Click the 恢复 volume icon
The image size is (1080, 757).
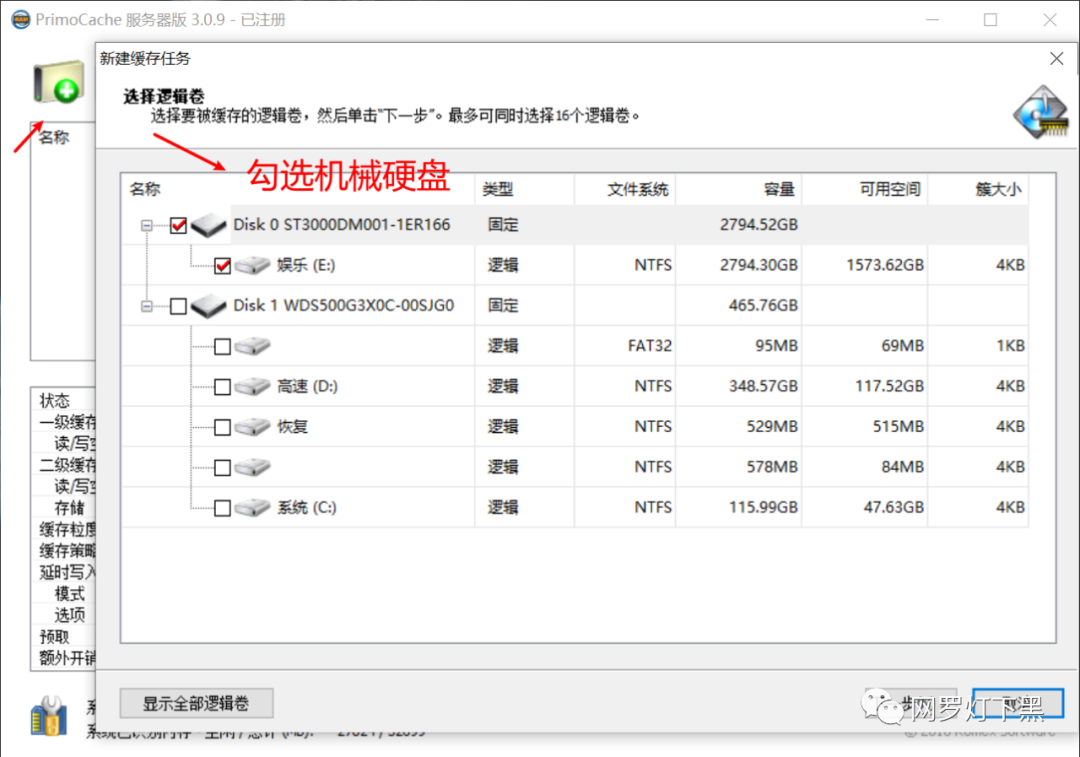[x=252, y=427]
